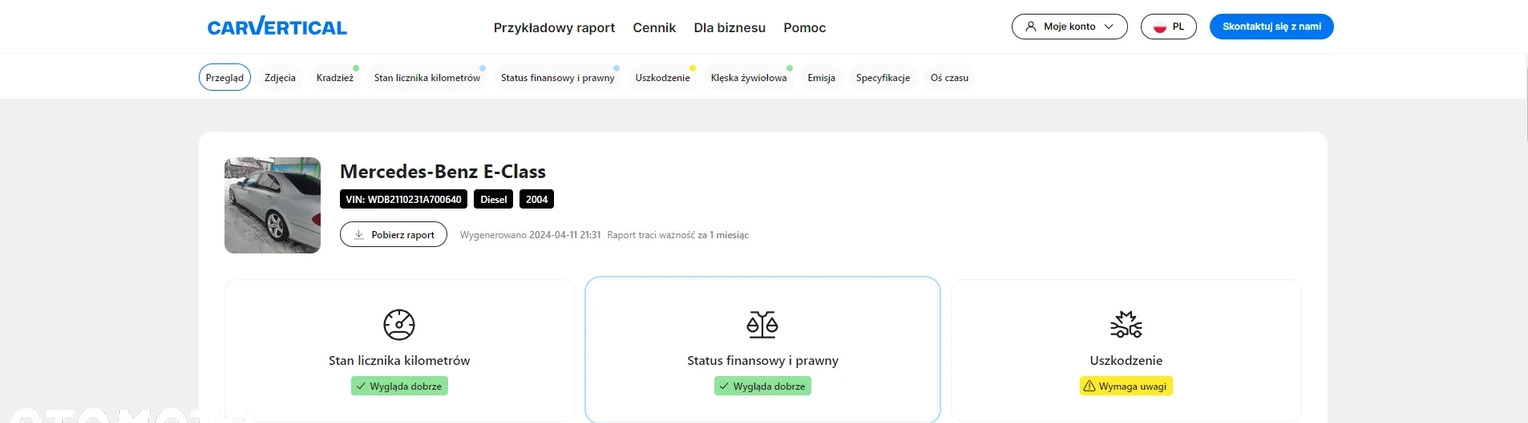
Task: Click the carVertical logo
Action: point(277,26)
